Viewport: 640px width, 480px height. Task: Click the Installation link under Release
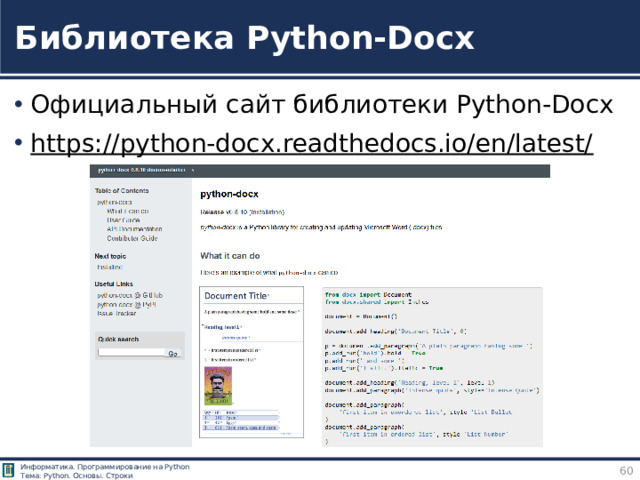pos(267,212)
